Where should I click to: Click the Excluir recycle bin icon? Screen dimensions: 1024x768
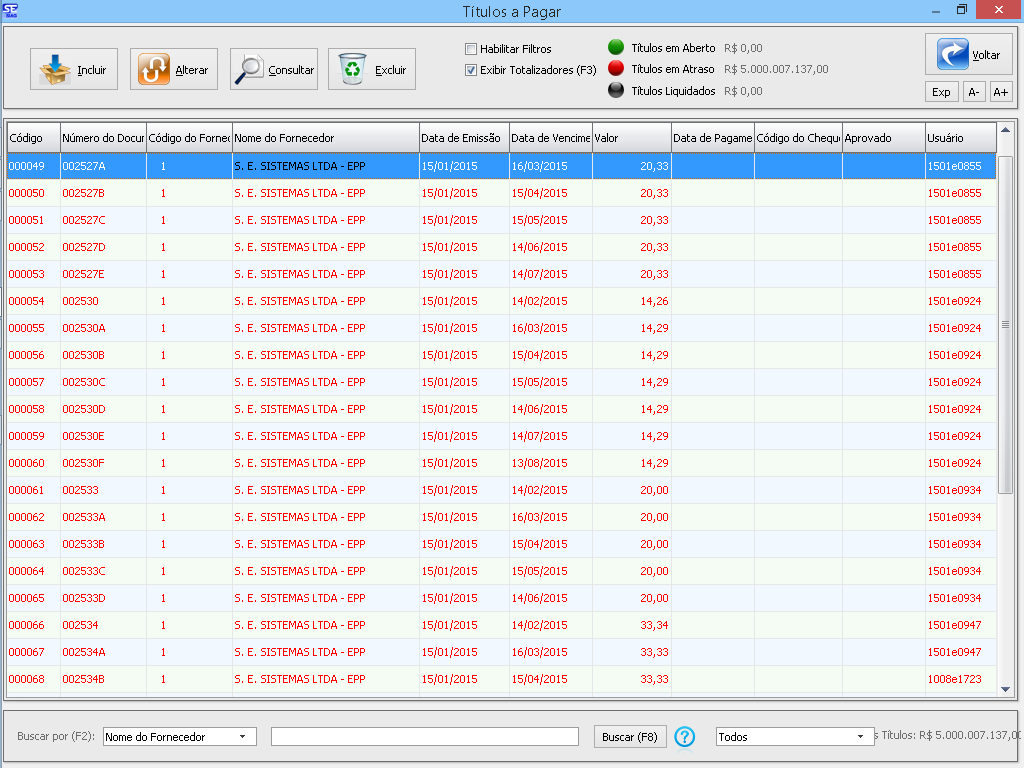(x=352, y=70)
